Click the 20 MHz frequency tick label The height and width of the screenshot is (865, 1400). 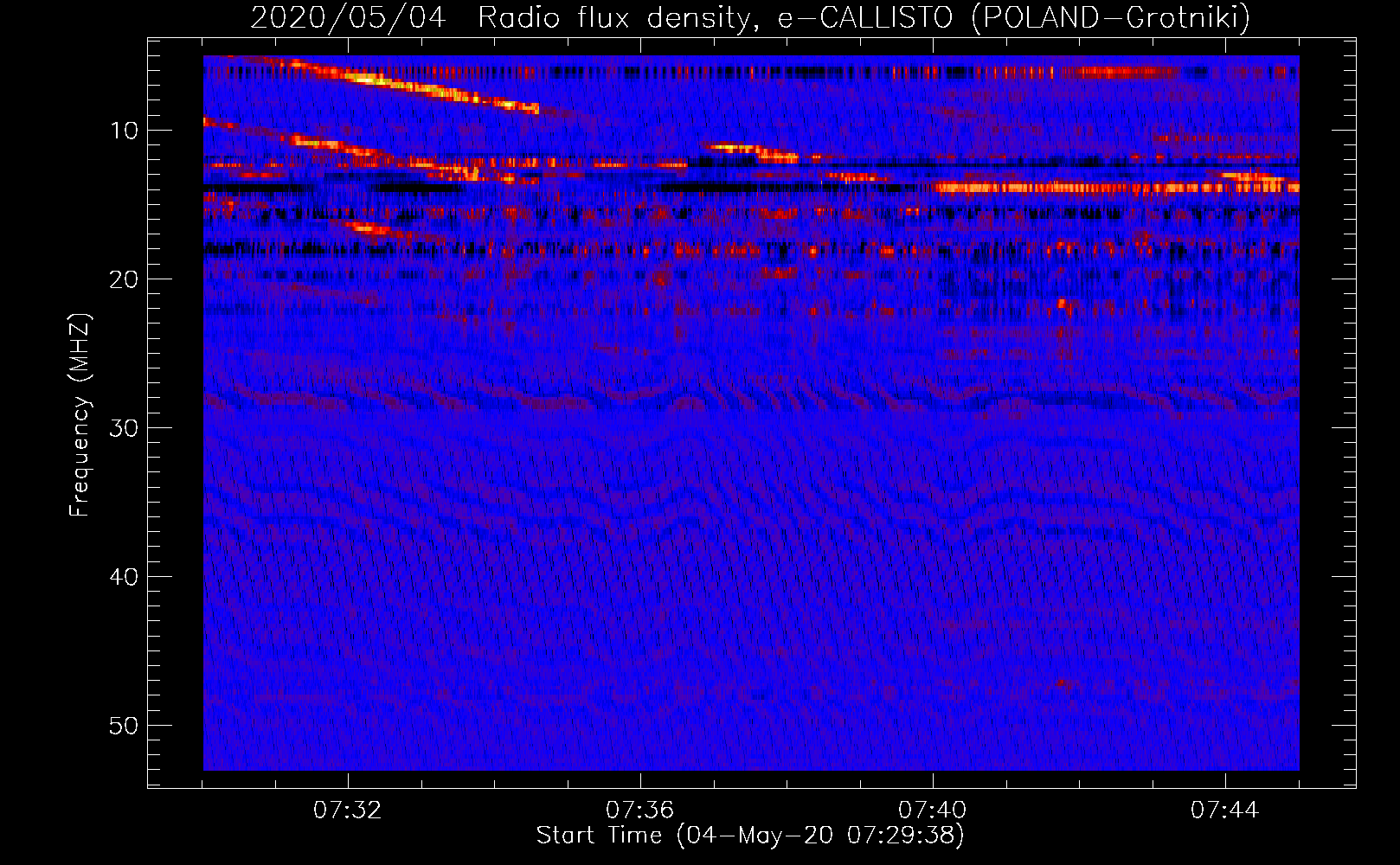(x=125, y=279)
